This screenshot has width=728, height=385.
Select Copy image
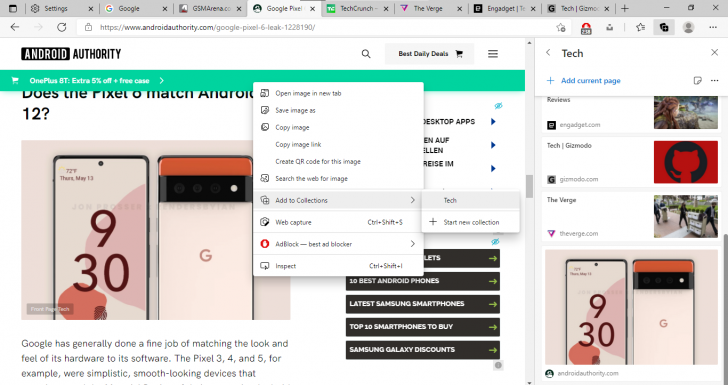(338, 127)
